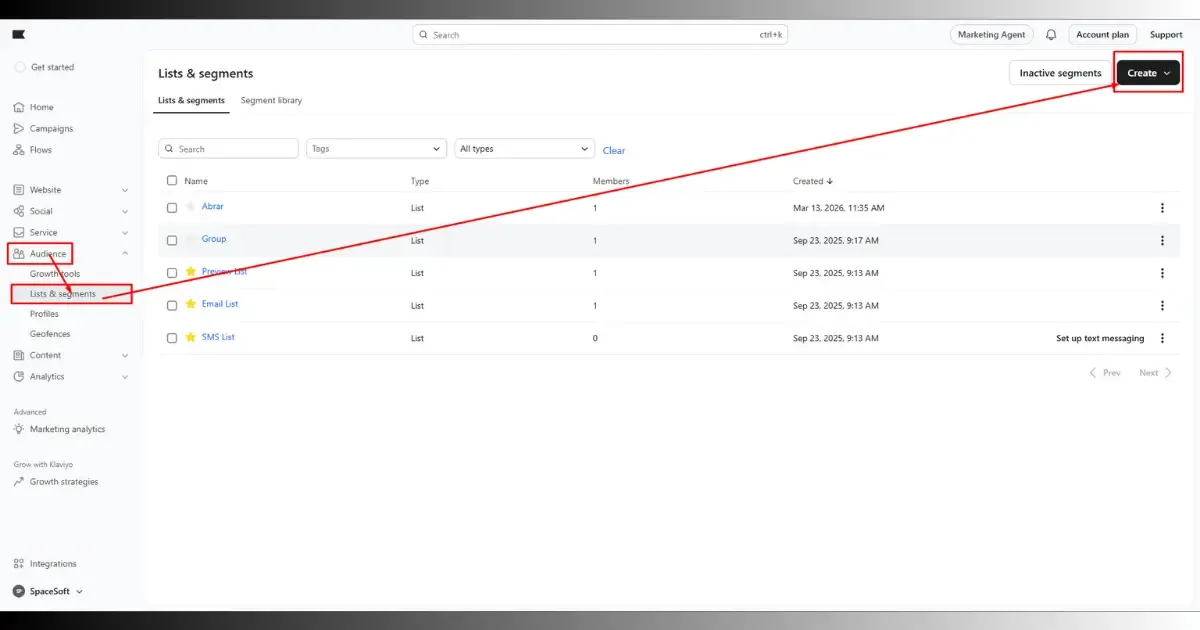The width and height of the screenshot is (1200, 630).
Task: Open the All types dropdown
Action: click(x=525, y=148)
